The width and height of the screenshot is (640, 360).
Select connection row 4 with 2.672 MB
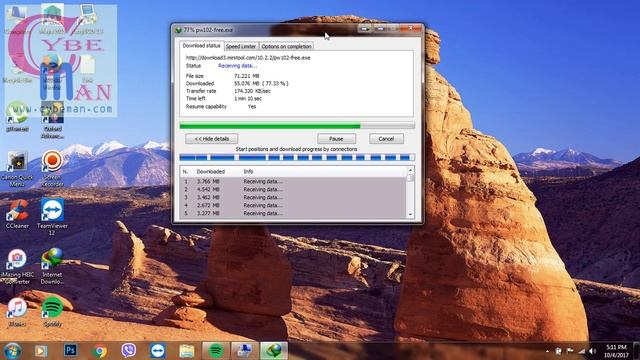pos(293,205)
